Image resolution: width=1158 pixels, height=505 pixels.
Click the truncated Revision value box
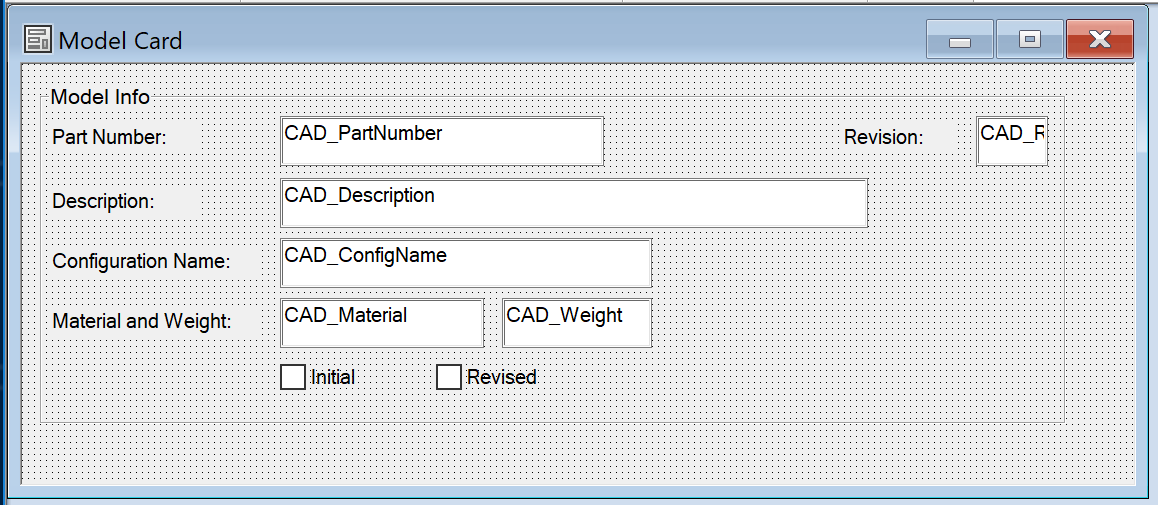[1012, 141]
